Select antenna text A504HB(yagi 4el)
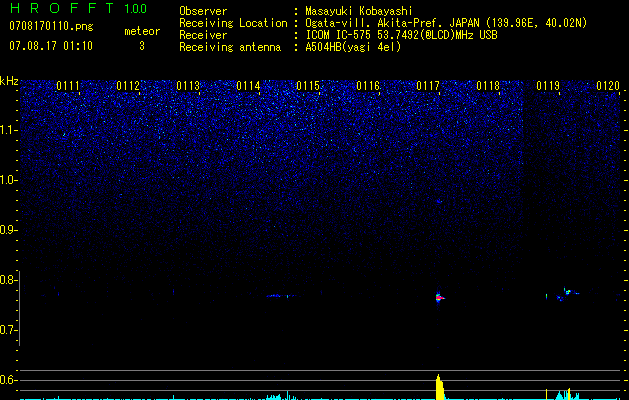This screenshot has width=629, height=400. tap(353, 47)
